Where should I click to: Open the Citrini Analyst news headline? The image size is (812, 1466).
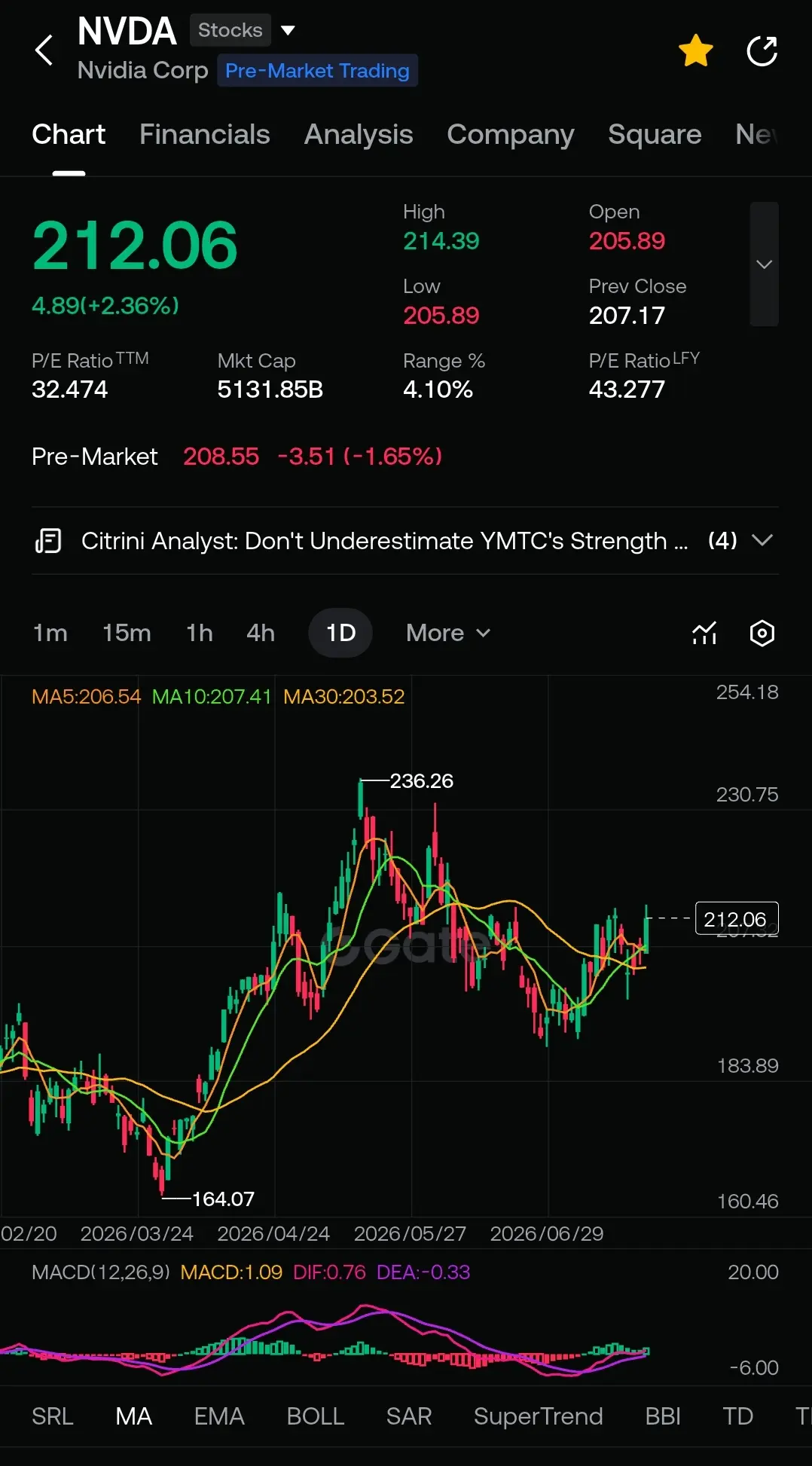click(x=384, y=541)
